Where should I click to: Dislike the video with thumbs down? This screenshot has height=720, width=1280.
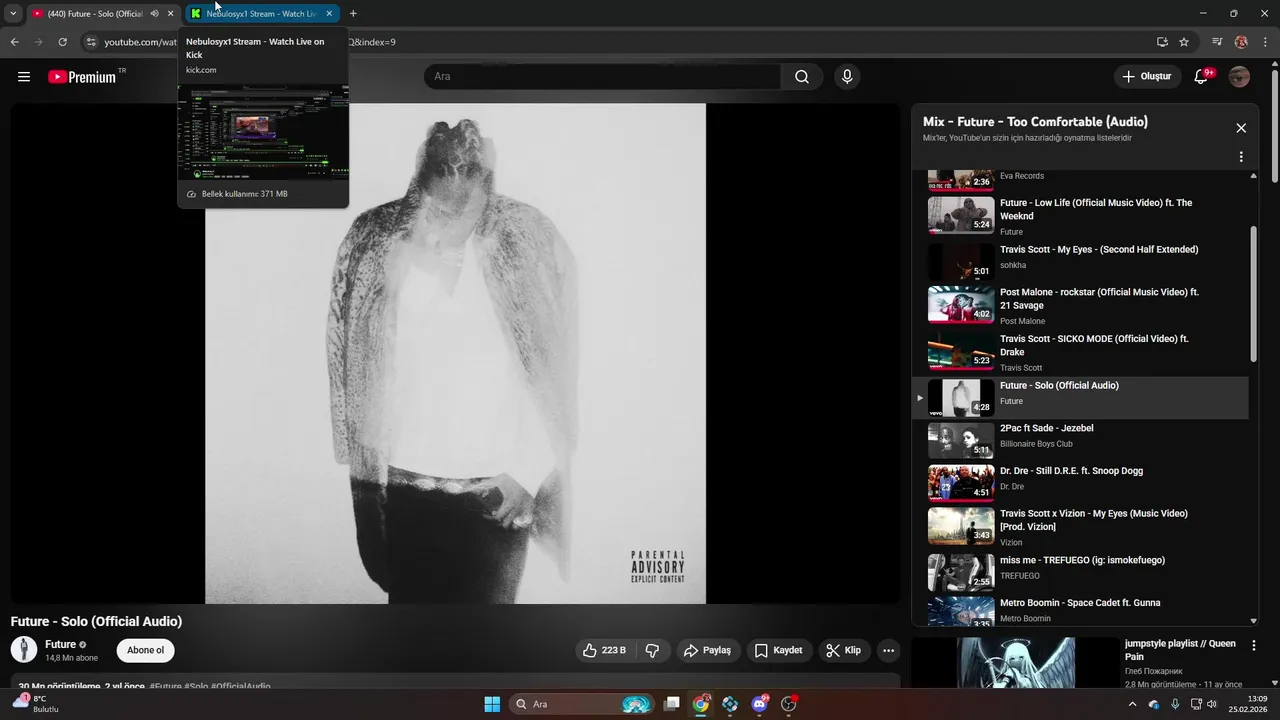[x=652, y=650]
